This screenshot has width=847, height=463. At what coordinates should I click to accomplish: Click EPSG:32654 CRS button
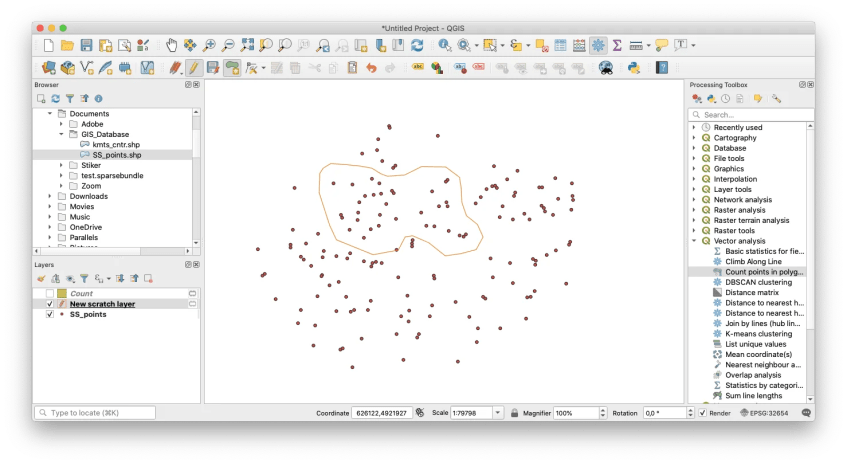point(766,413)
